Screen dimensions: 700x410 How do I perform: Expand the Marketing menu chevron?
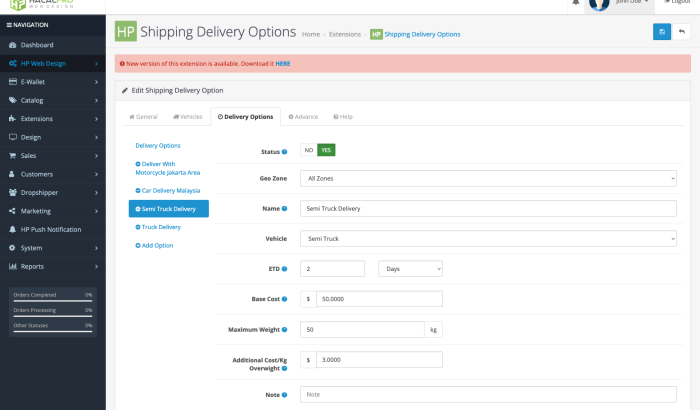(96, 211)
